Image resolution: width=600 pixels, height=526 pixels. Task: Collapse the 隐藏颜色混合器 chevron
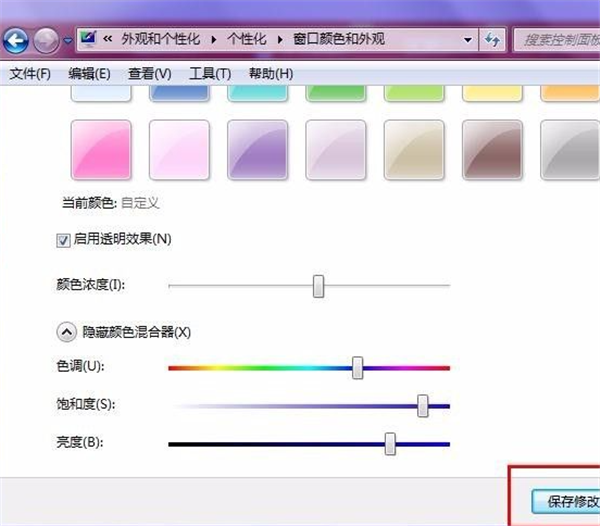(x=67, y=331)
